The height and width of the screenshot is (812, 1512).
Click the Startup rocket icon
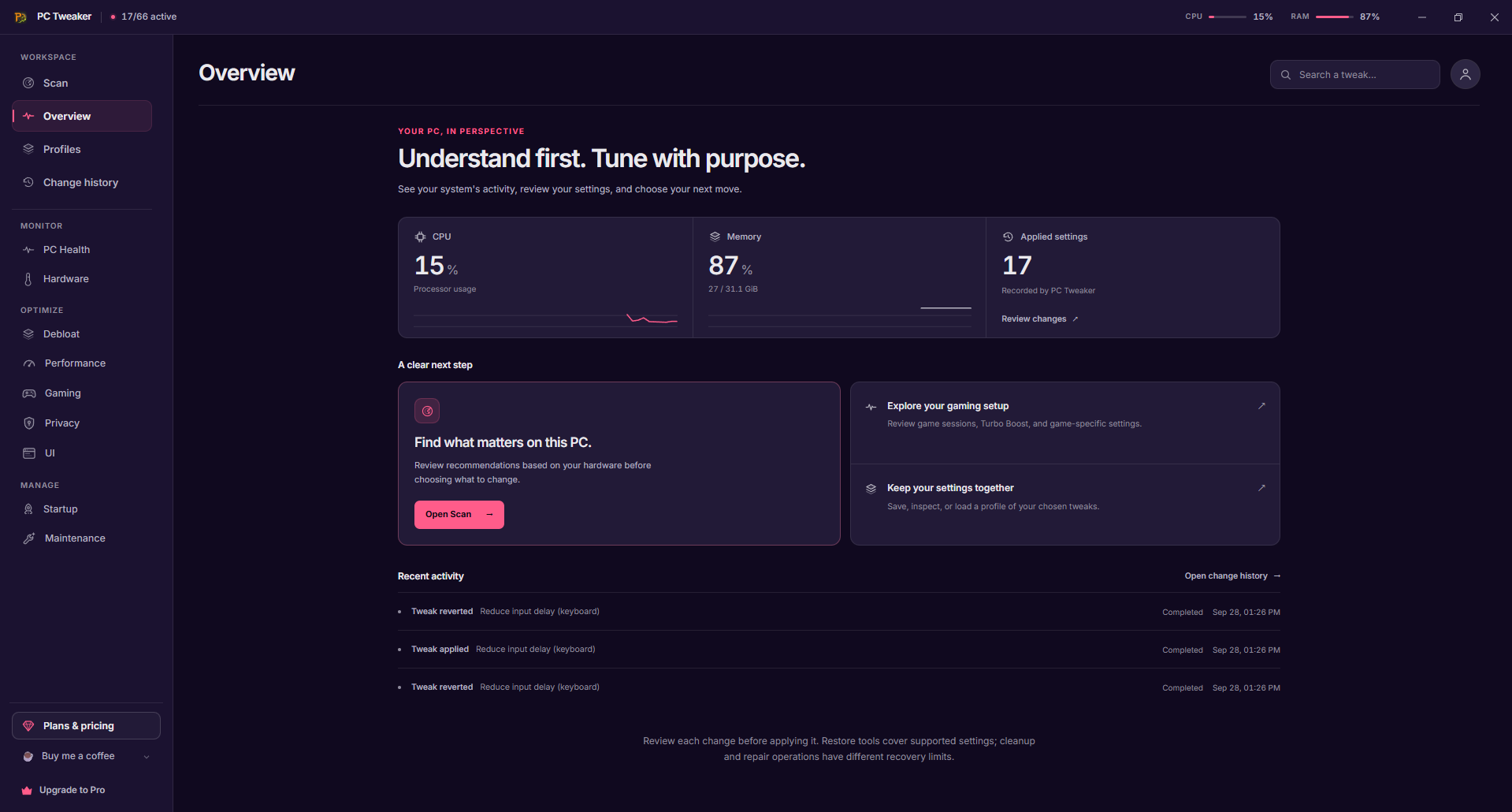[x=28, y=509]
